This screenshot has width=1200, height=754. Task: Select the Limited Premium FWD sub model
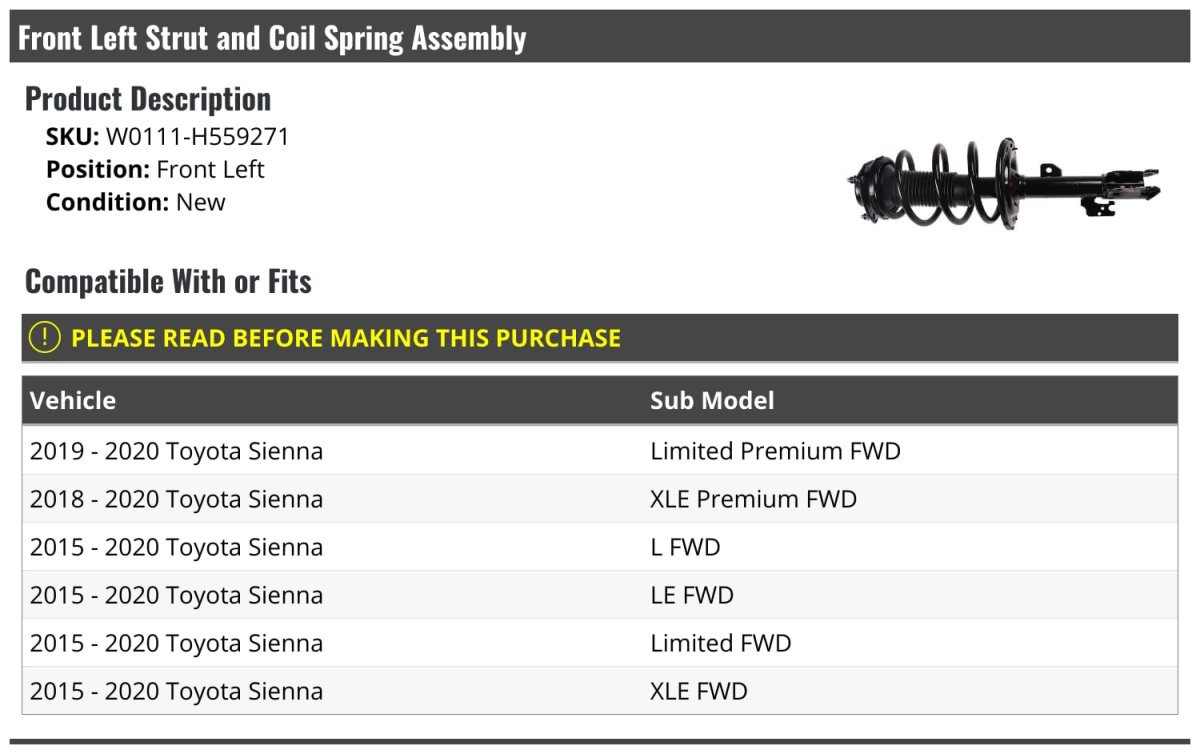775,451
